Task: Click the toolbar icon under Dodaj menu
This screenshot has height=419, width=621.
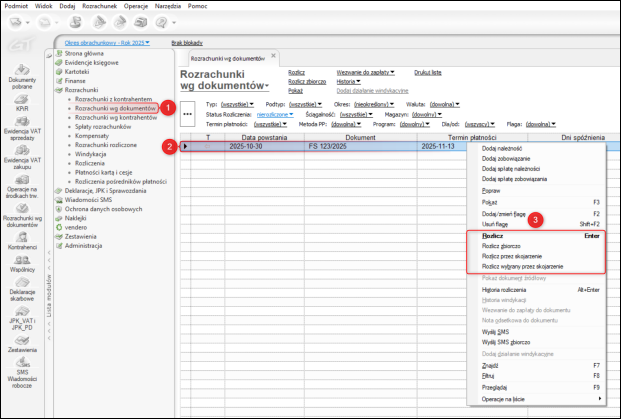Action: (x=75, y=23)
